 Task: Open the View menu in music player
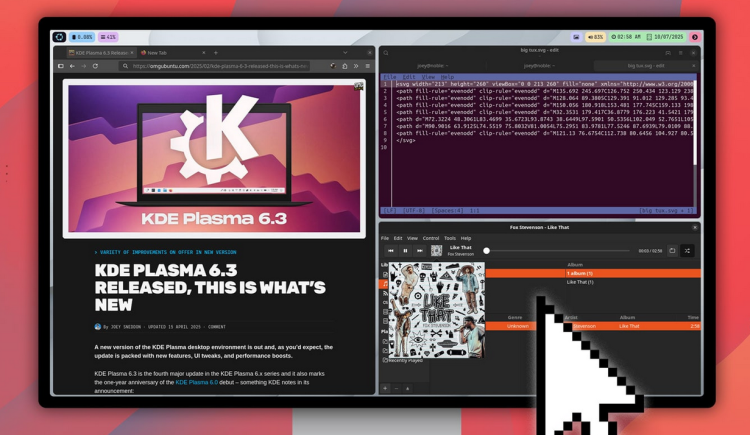[x=413, y=238]
